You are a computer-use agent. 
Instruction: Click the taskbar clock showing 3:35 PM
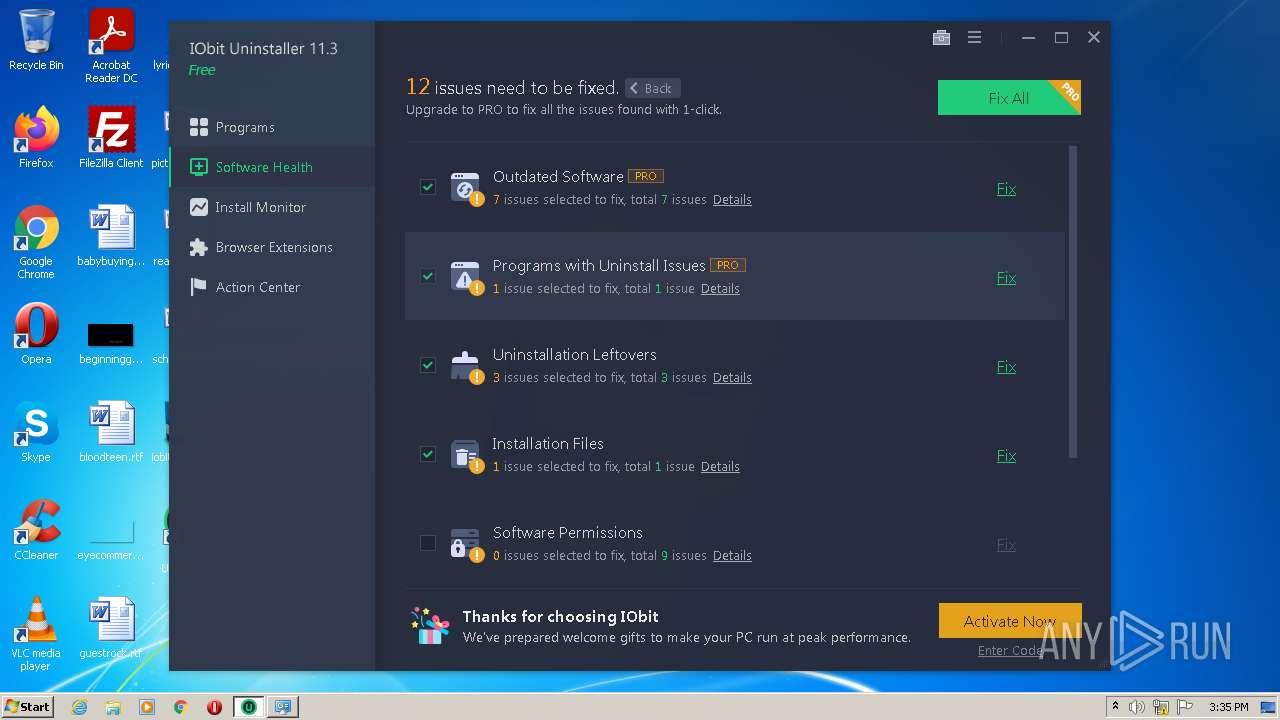click(x=1228, y=707)
